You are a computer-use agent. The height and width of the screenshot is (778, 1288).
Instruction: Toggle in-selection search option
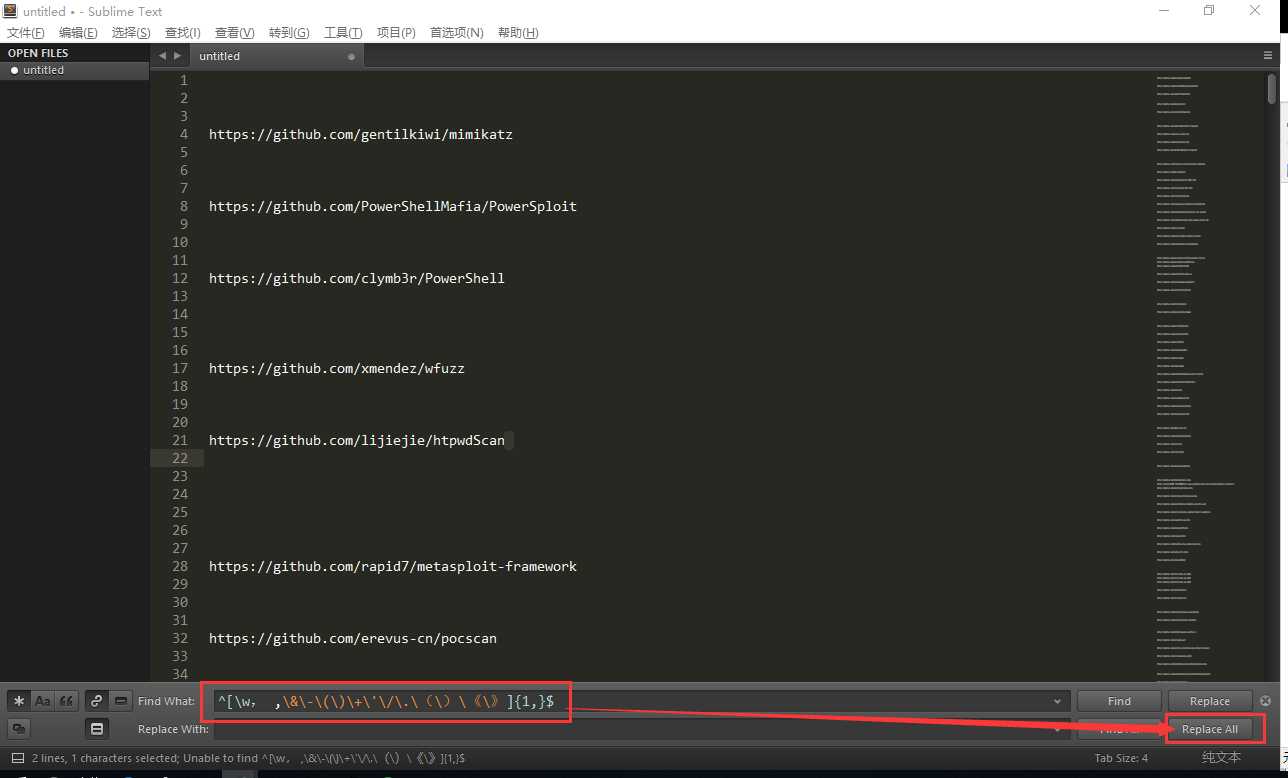click(x=120, y=701)
